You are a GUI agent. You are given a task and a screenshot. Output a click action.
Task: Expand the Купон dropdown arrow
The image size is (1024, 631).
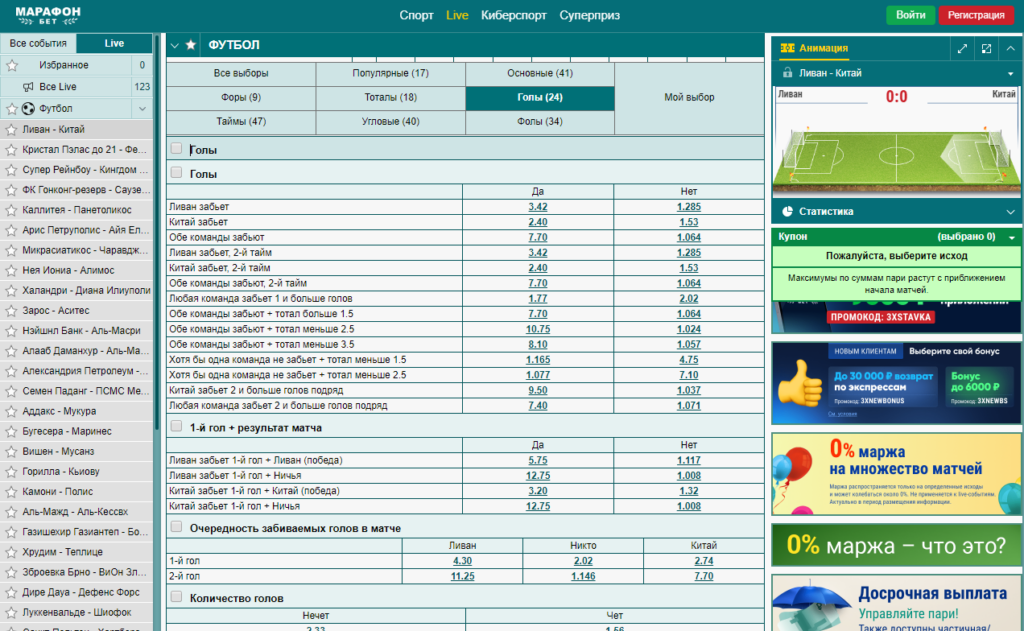pos(1012,237)
